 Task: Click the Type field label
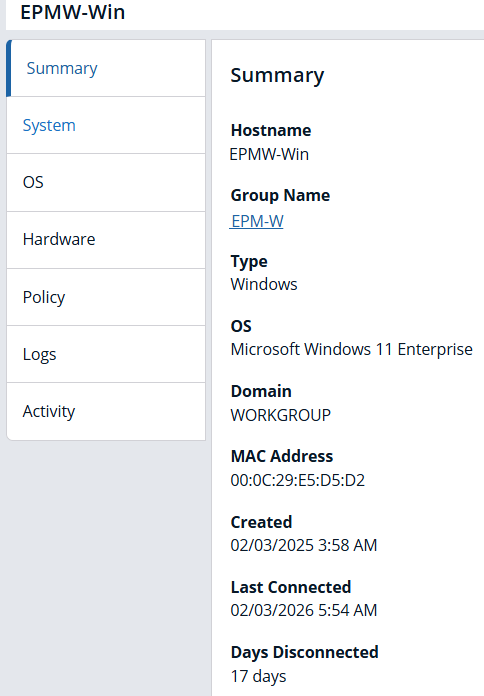[x=249, y=261]
